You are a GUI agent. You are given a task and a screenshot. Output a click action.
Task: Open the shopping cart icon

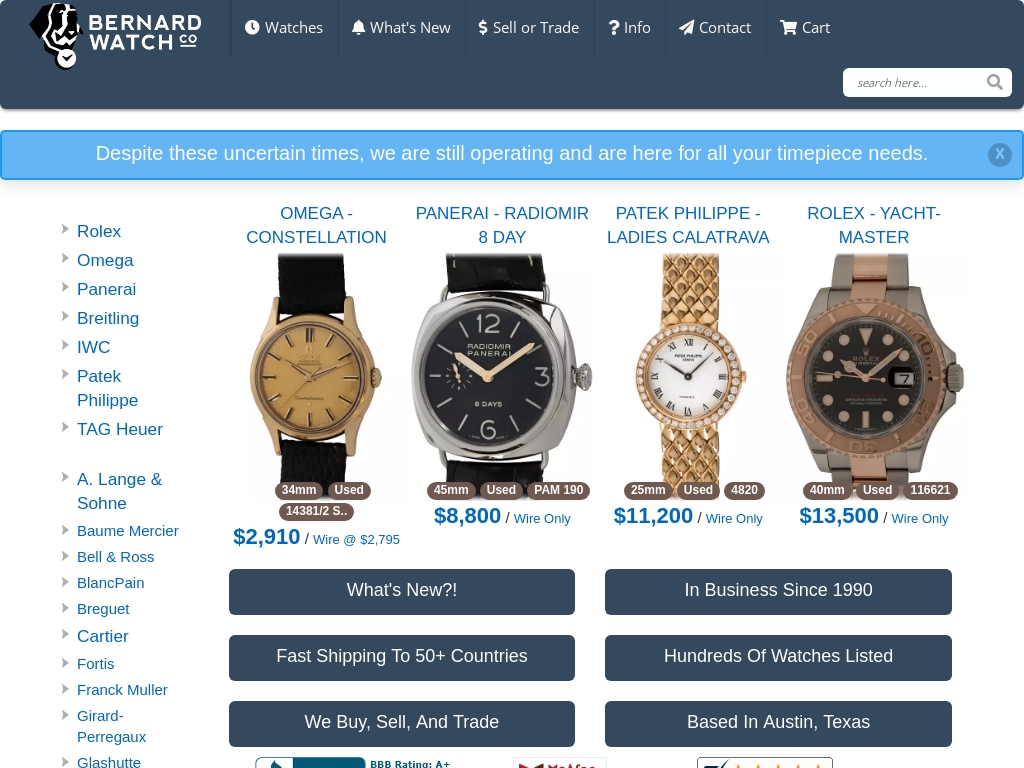pos(788,27)
